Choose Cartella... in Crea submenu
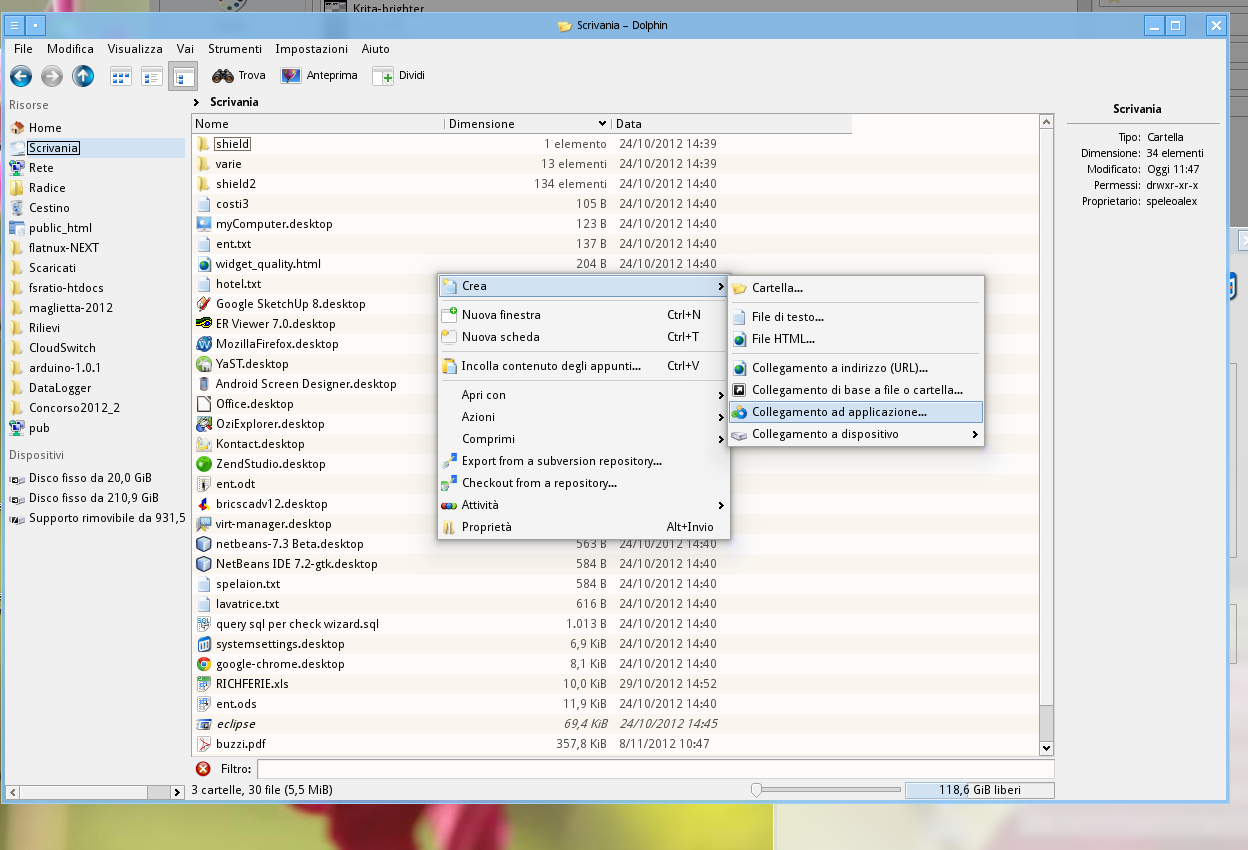The height and width of the screenshot is (850, 1248). pyautogui.click(x=856, y=288)
